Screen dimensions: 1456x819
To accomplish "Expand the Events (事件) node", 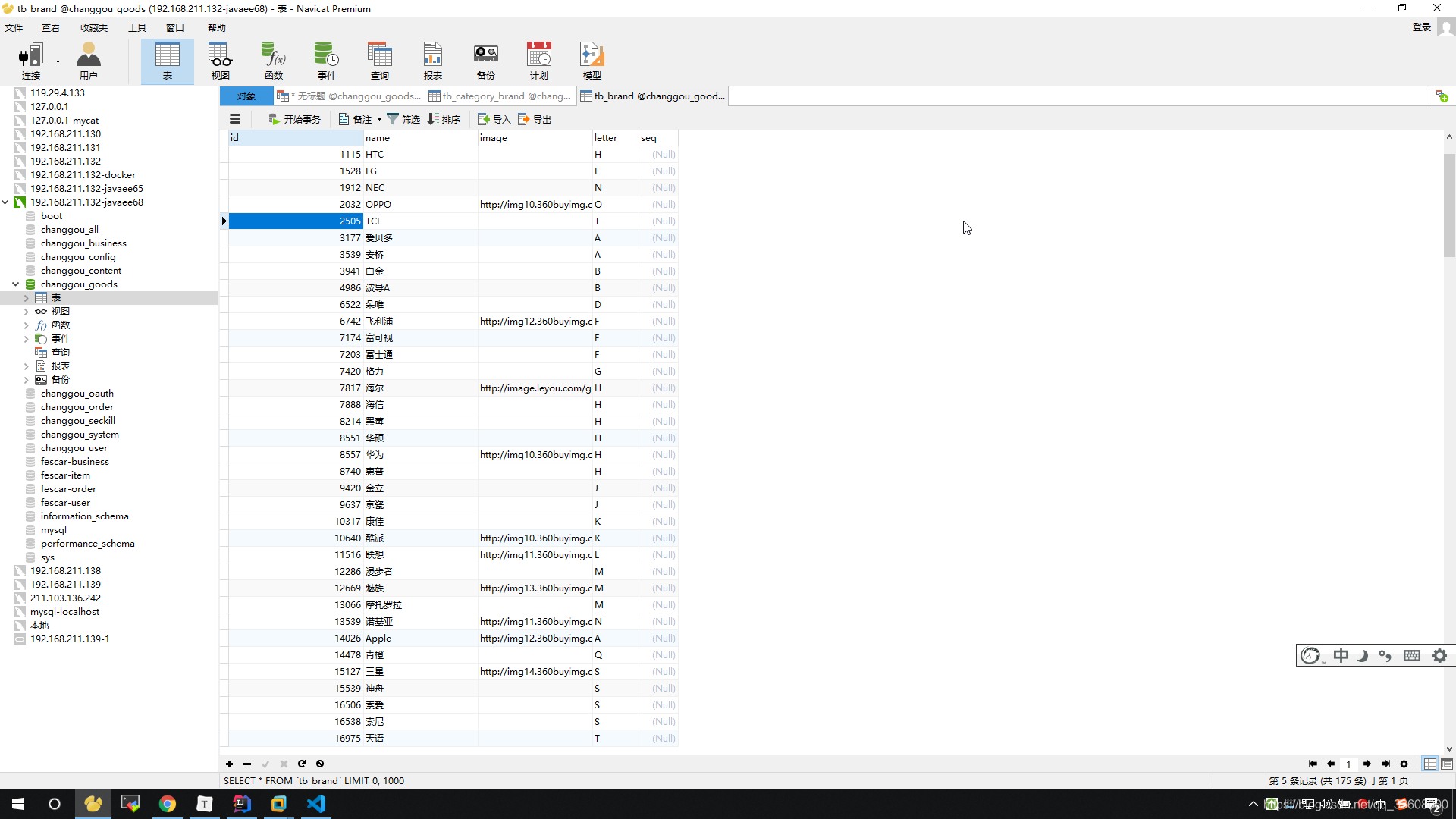I will tap(26, 339).
